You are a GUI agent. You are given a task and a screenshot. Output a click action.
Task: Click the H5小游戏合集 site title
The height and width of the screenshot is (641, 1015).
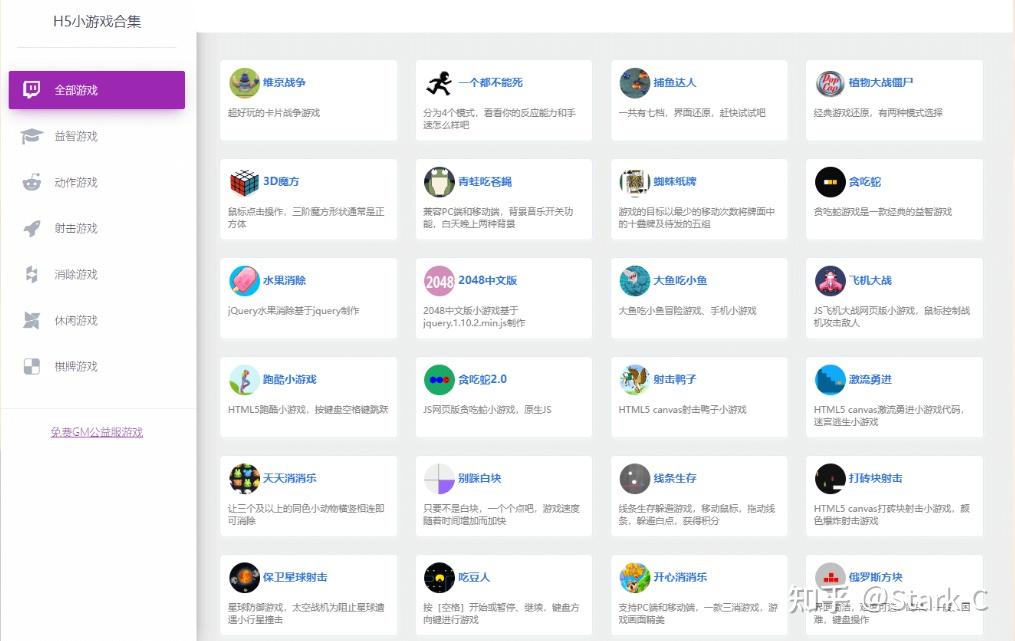pyautogui.click(x=97, y=21)
